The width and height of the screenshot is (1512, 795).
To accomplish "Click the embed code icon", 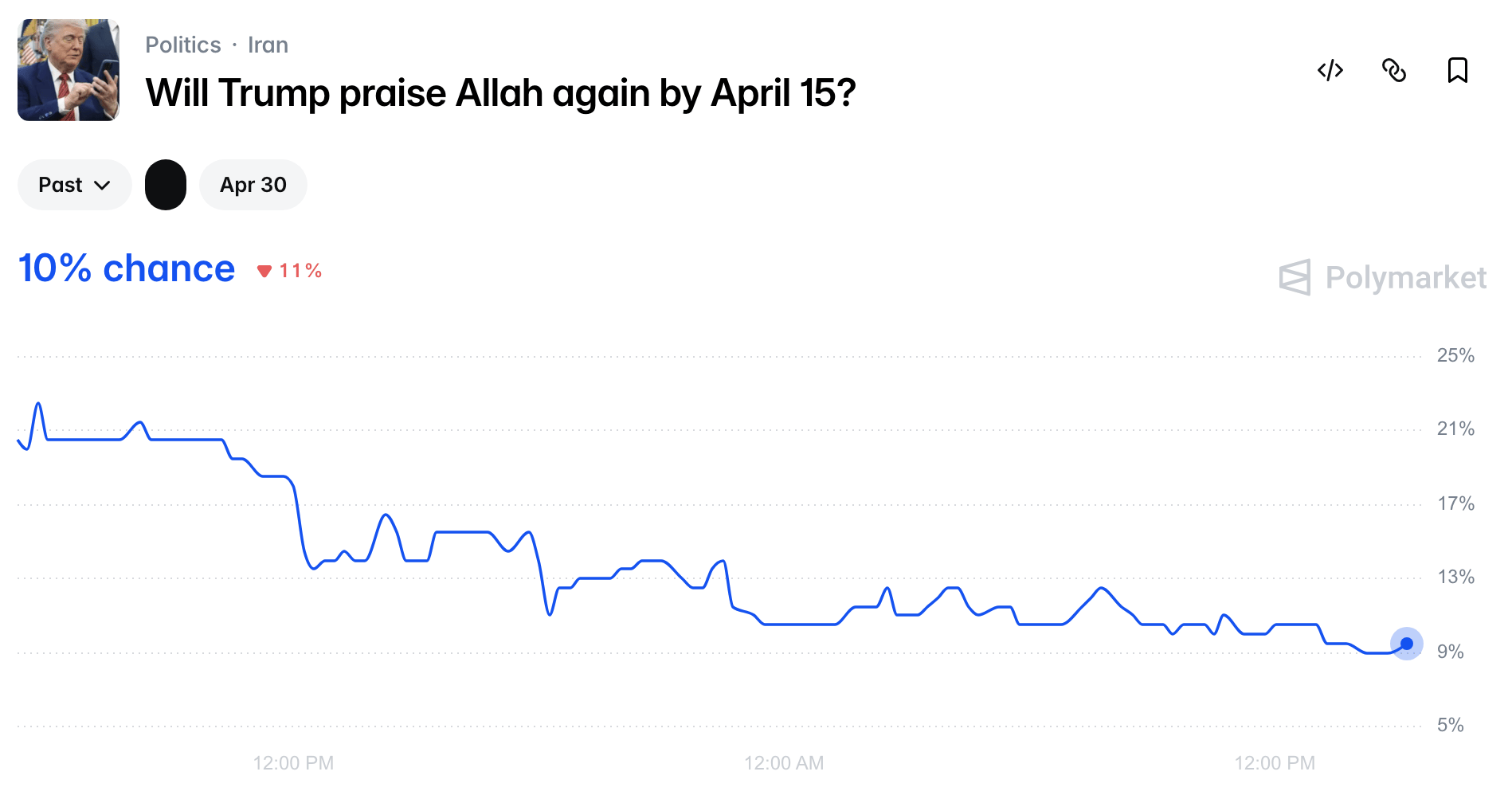I will point(1330,70).
